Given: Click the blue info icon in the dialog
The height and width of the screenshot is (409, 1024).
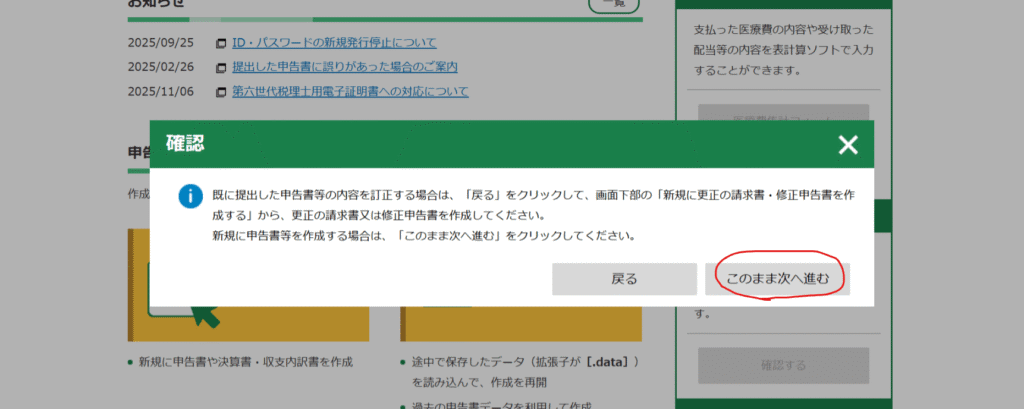Looking at the screenshot, I should (190, 195).
